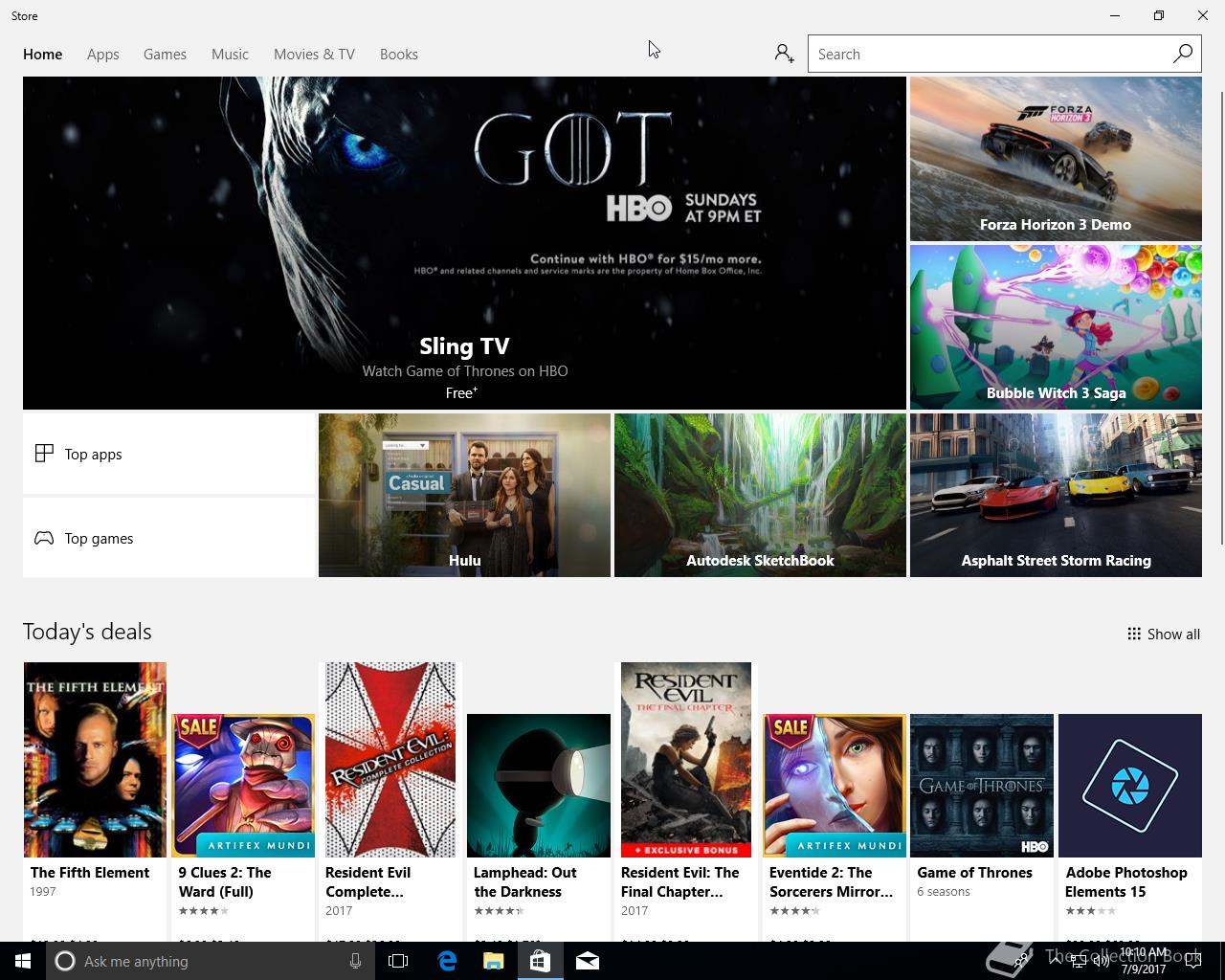Open the Games tab
Screen dimensions: 1225x980
(x=165, y=55)
